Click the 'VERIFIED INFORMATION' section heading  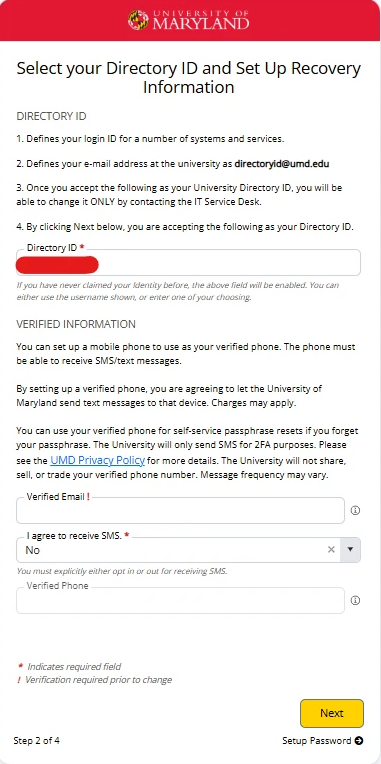click(x=76, y=324)
